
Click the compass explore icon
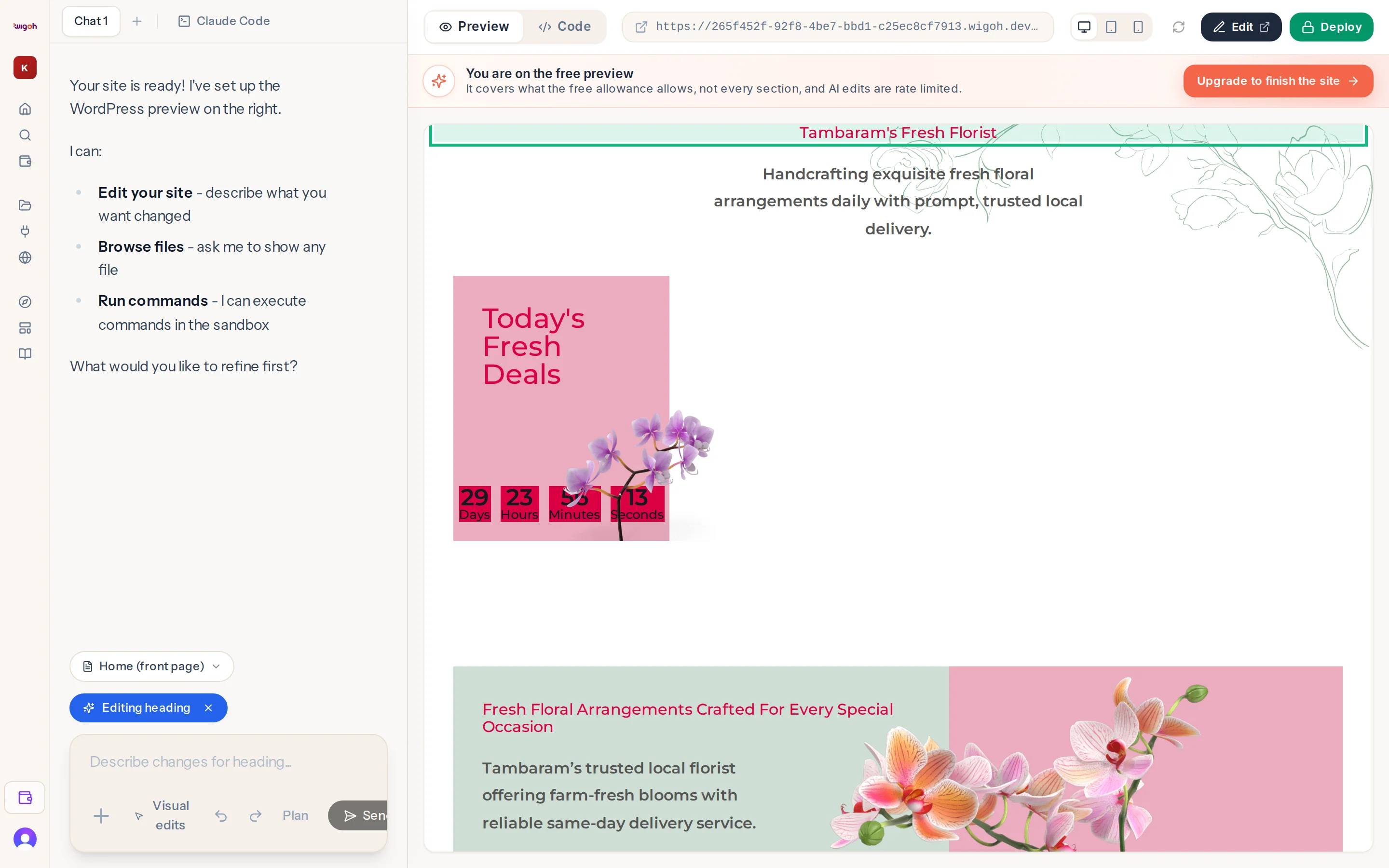click(x=25, y=302)
